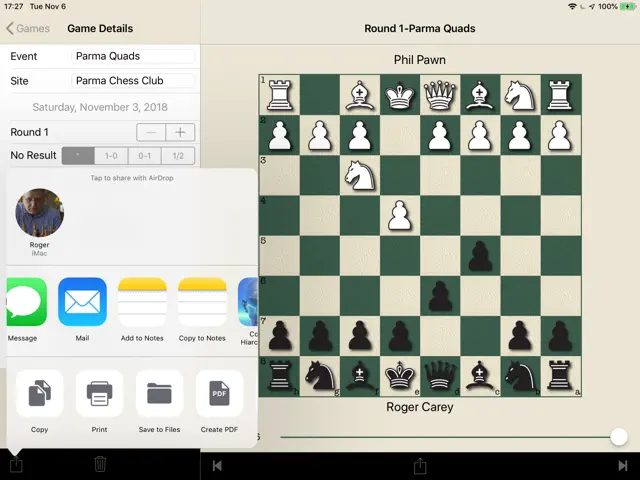
Task: Go back to the Games list
Action: click(28, 29)
